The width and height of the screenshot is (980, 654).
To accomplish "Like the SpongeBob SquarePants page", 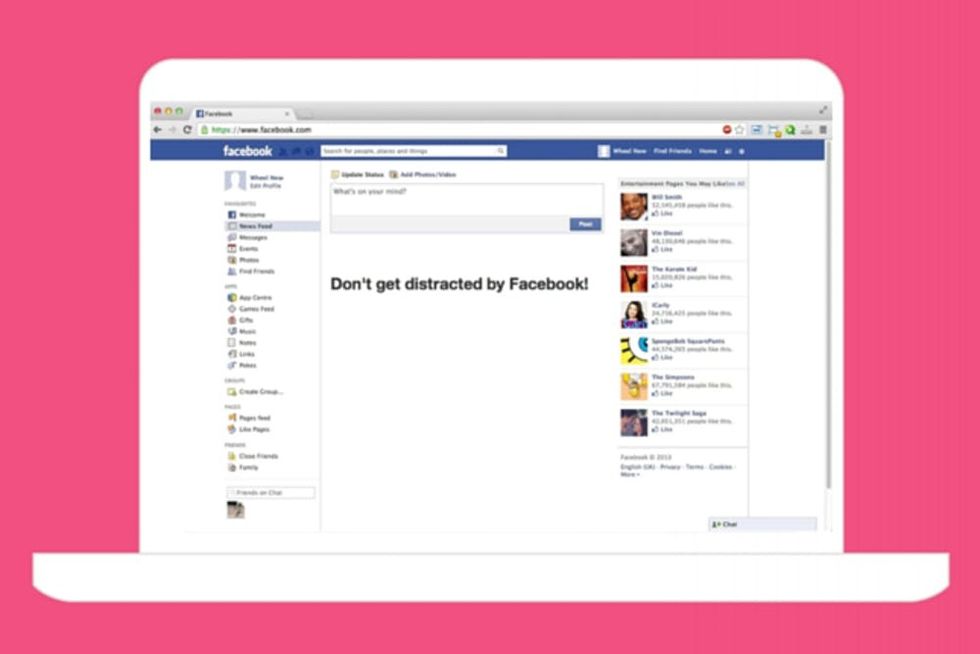I will coord(662,358).
